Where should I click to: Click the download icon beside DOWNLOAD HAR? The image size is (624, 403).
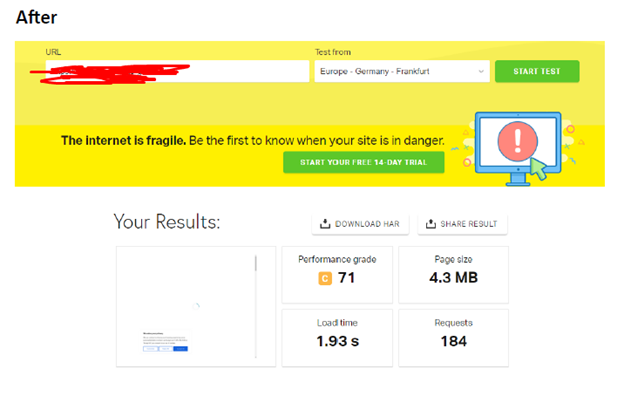(x=325, y=224)
